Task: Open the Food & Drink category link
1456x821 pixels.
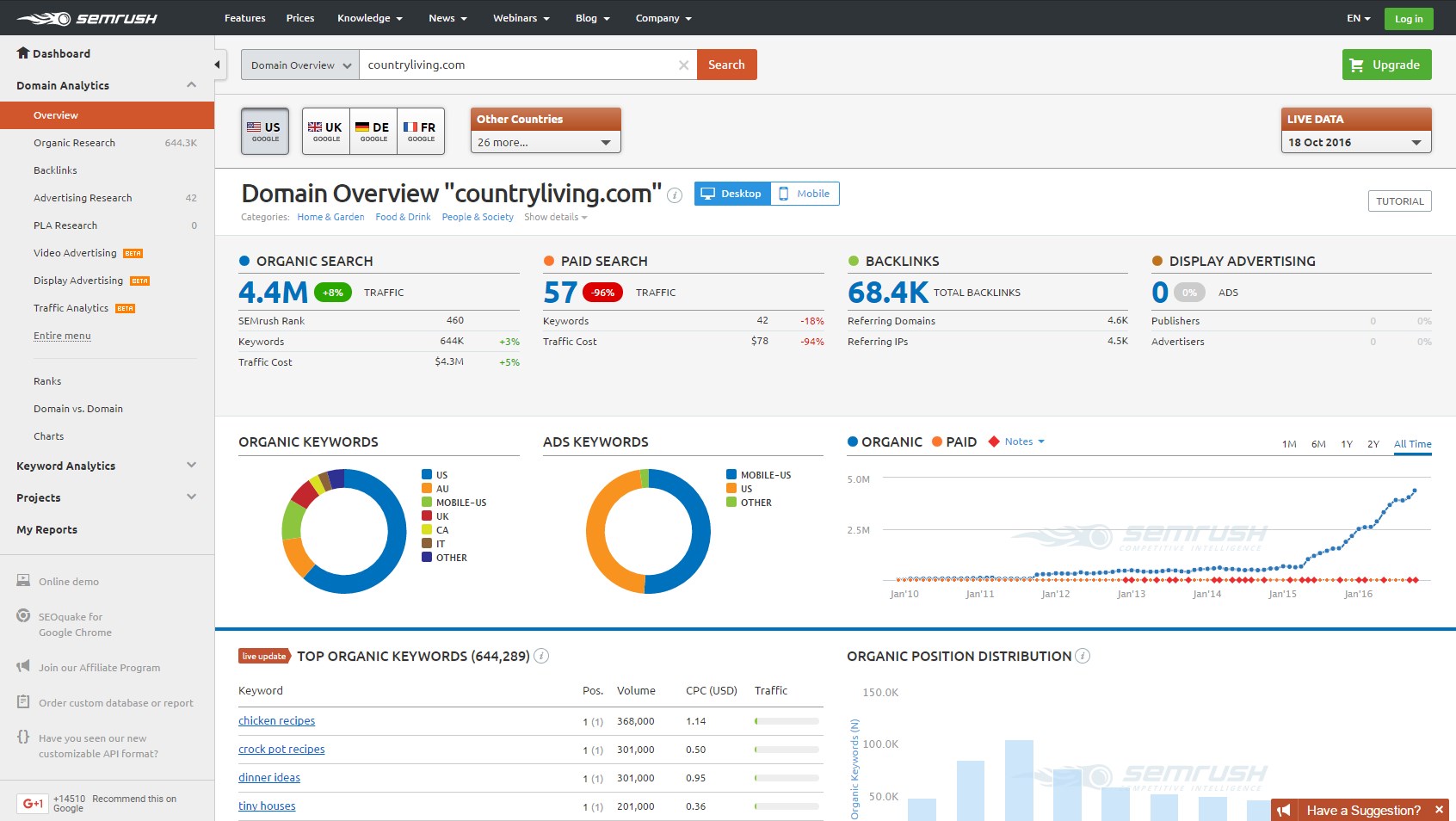Action: (403, 217)
